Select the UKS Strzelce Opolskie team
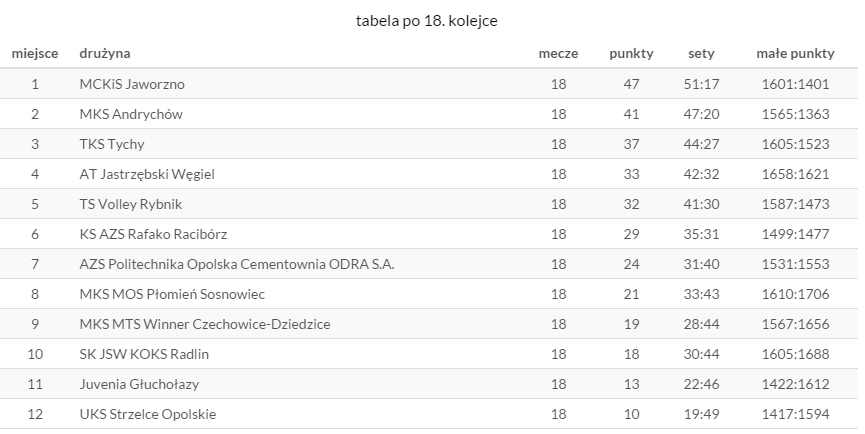 click(x=148, y=414)
